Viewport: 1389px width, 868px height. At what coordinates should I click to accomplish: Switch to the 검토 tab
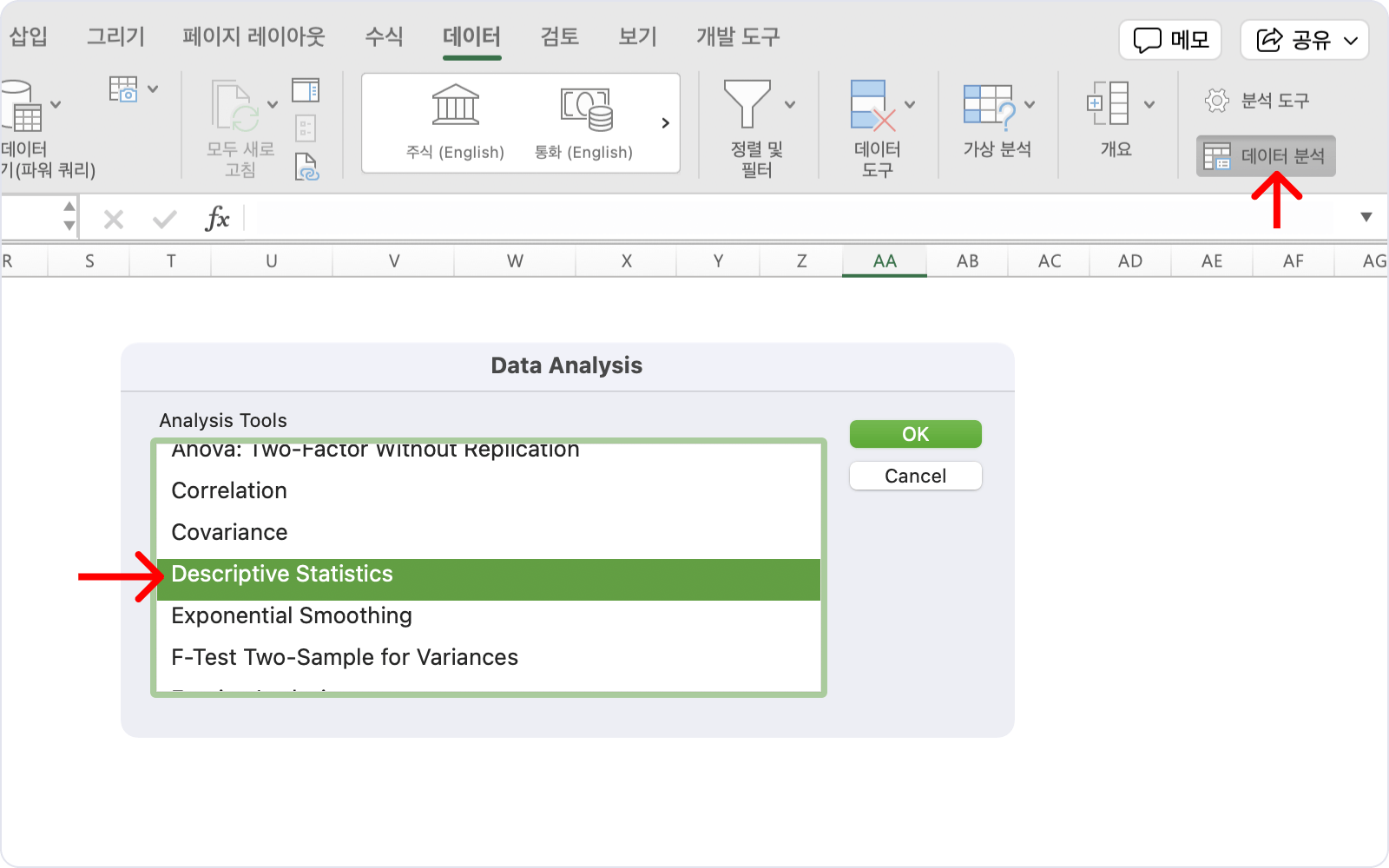(559, 36)
